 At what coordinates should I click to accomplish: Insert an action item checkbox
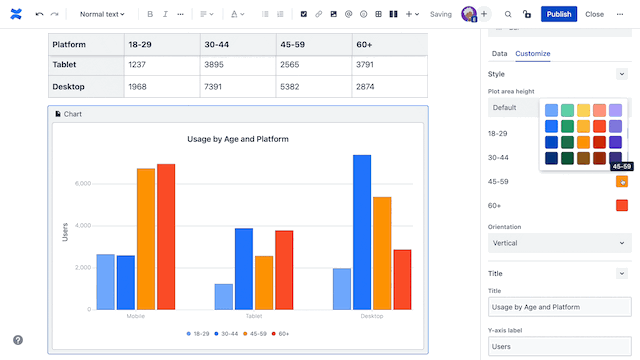pyautogui.click(x=304, y=14)
